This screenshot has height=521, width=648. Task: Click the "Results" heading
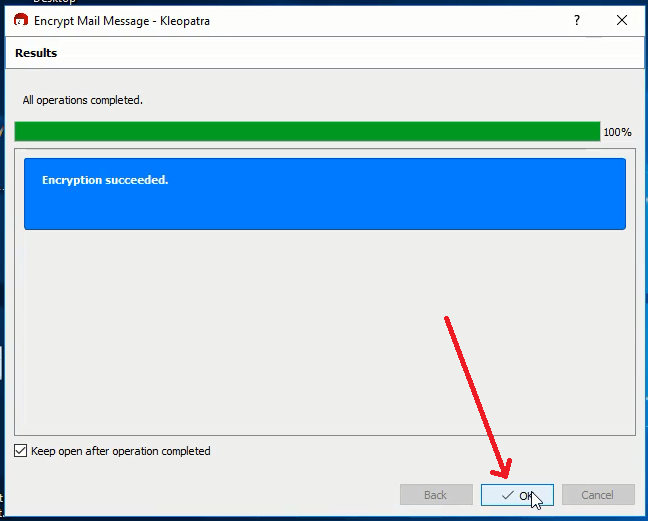[x=36, y=53]
